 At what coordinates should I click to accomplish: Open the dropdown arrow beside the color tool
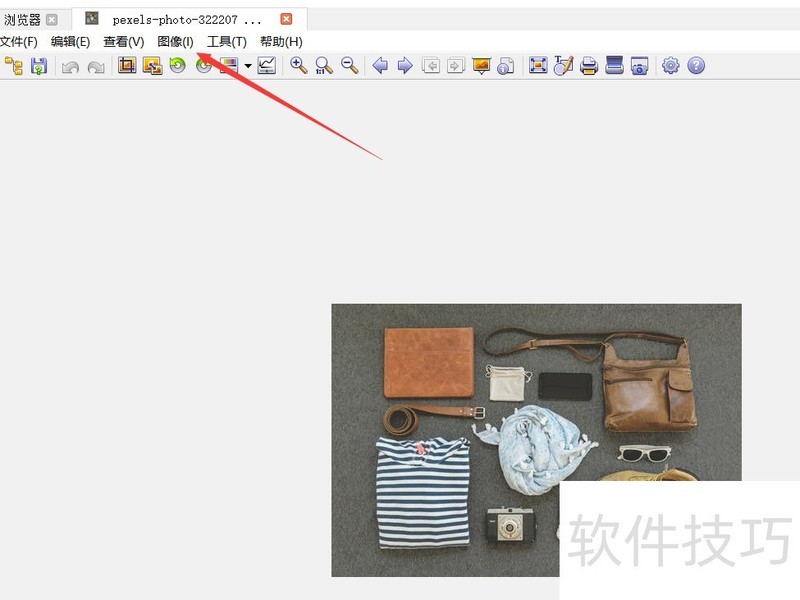[246, 66]
